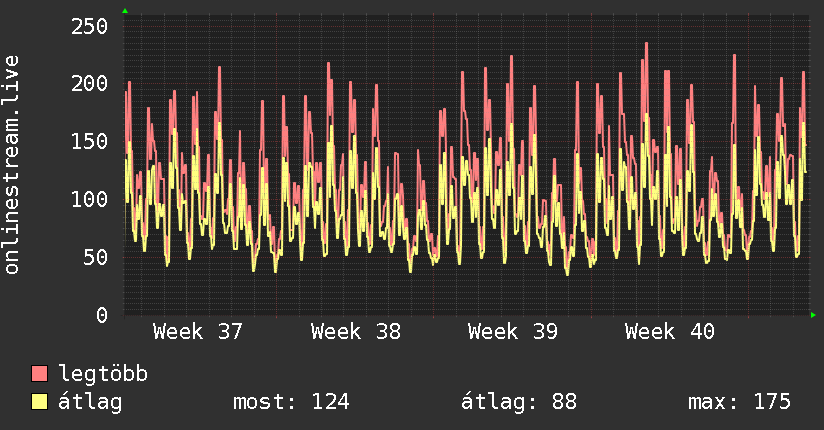The image size is (824, 430).
Task: Click the 'átlag: 88' statistic
Action: 519,402
